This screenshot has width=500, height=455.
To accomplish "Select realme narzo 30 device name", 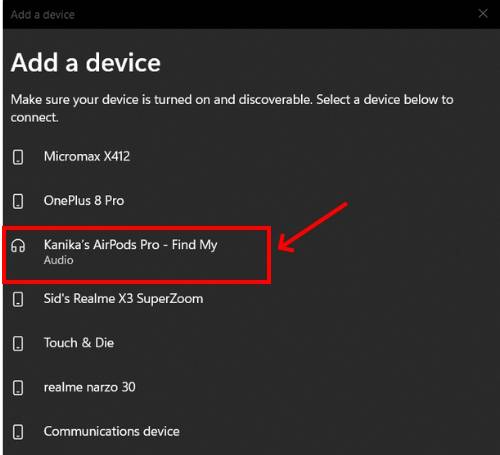I will point(90,387).
